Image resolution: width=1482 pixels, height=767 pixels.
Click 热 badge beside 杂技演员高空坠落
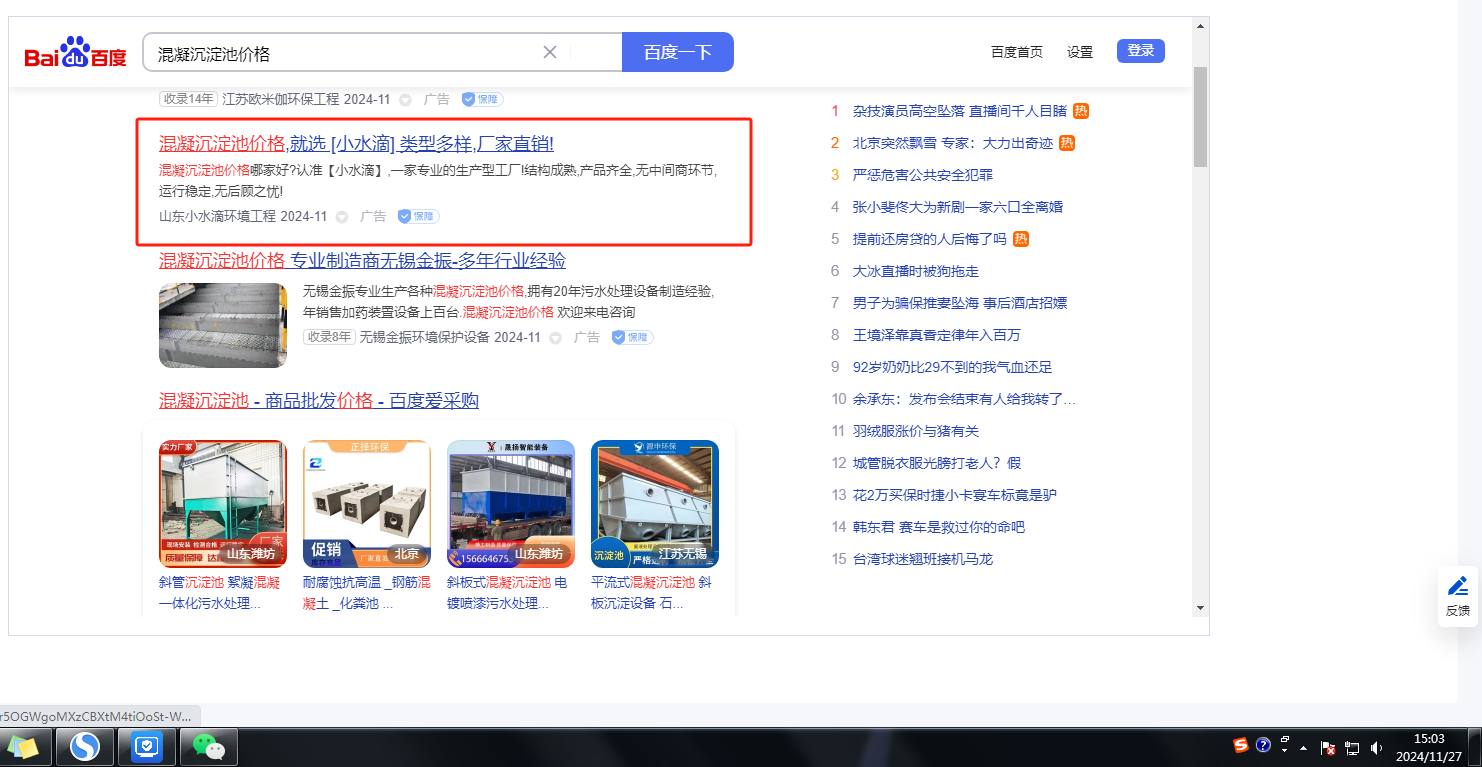1081,111
